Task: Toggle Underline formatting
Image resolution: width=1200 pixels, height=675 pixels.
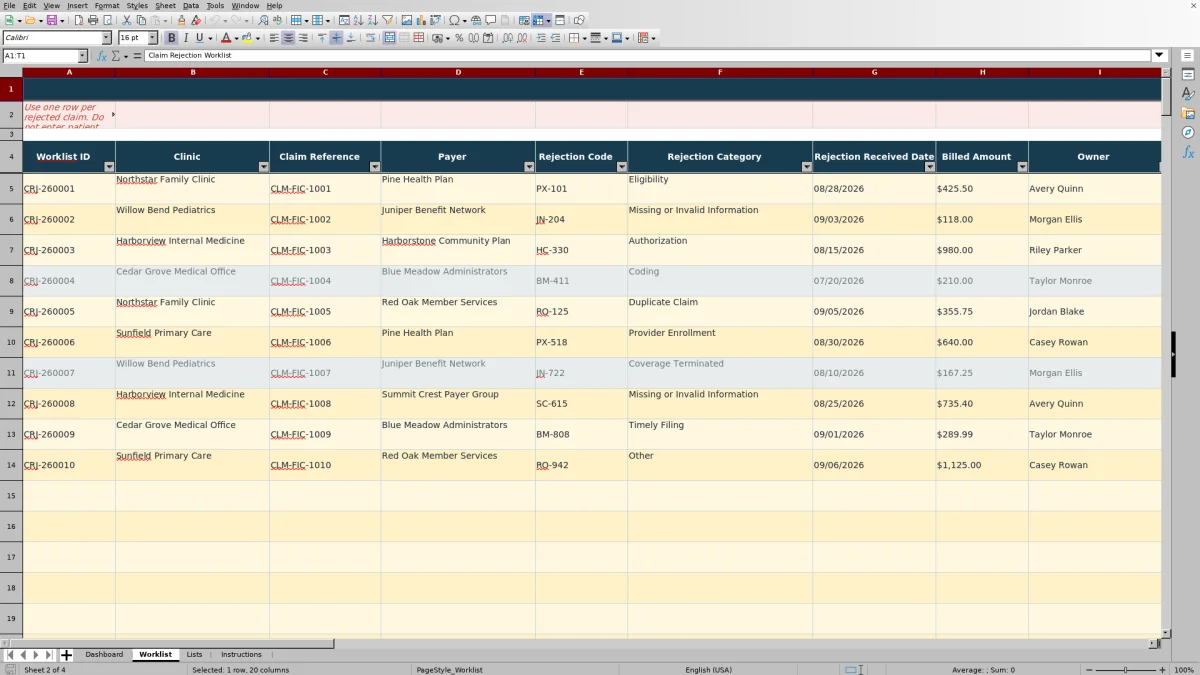Action: [x=199, y=38]
